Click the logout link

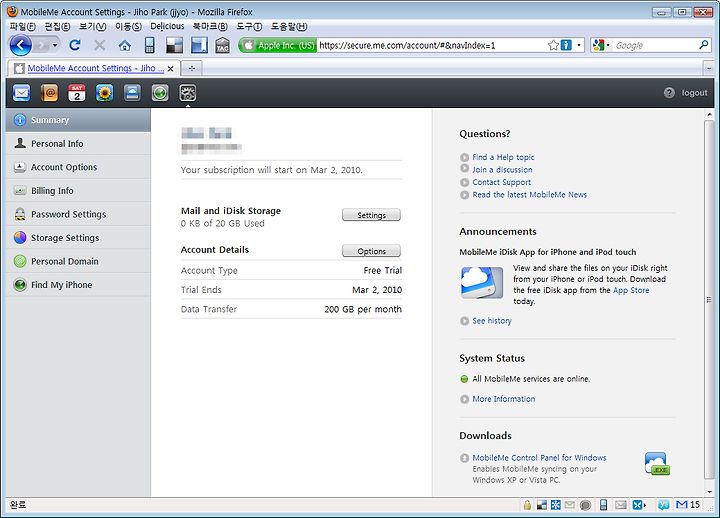tap(694, 93)
